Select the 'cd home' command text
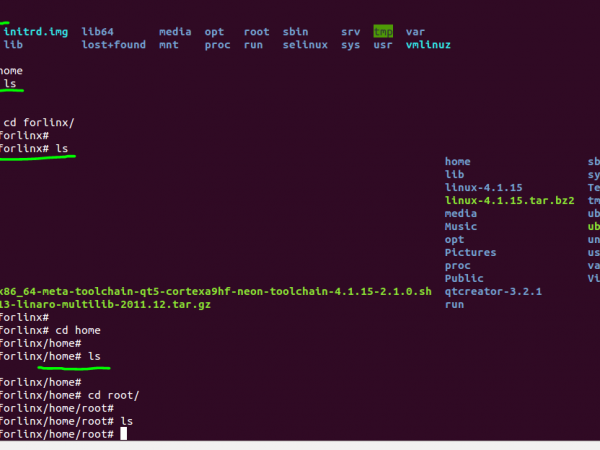Image resolution: width=600 pixels, height=450 pixels. click(76, 330)
